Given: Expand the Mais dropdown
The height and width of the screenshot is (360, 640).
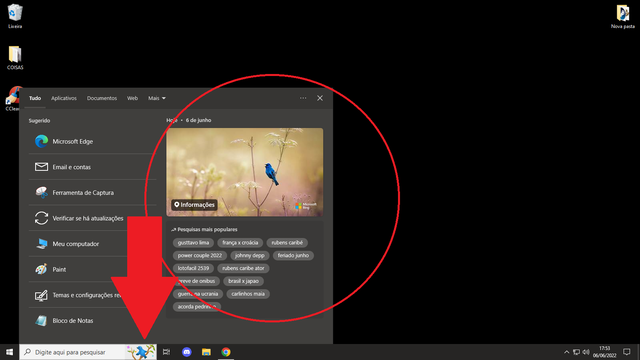Looking at the screenshot, I should pos(157,98).
